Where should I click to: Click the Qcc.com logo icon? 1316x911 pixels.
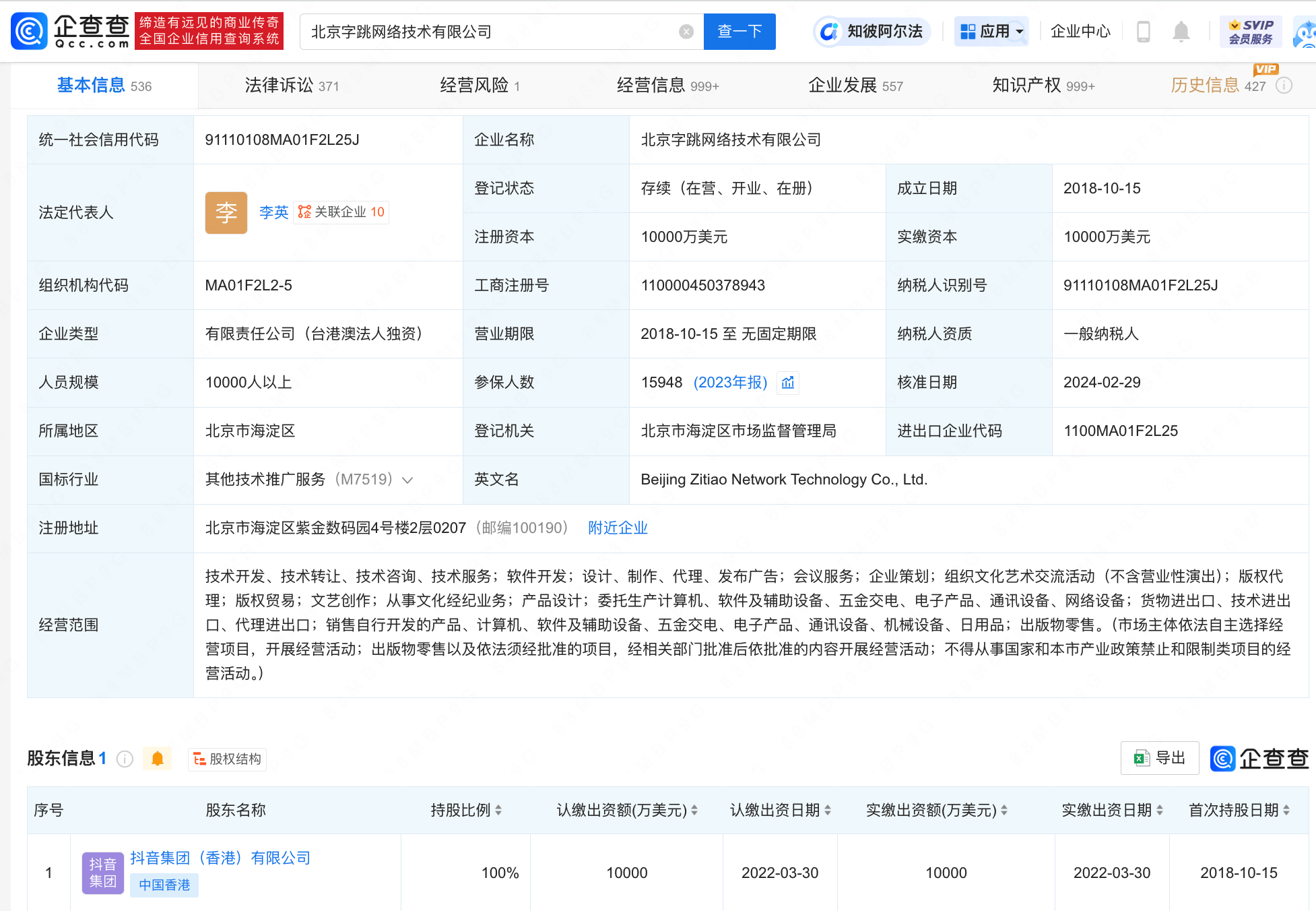(x=30, y=31)
